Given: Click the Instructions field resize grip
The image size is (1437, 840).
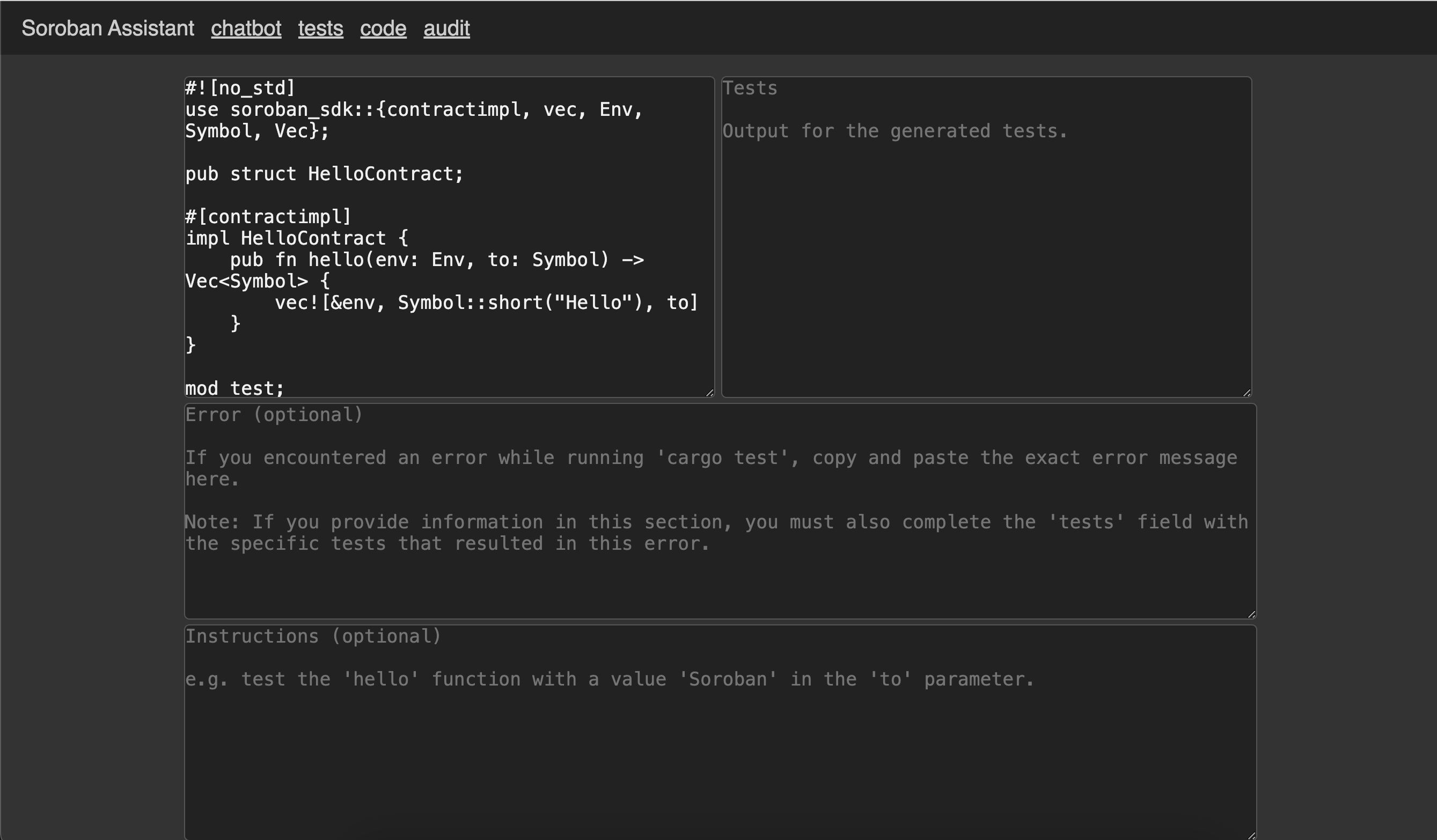Looking at the screenshot, I should click(x=1252, y=836).
